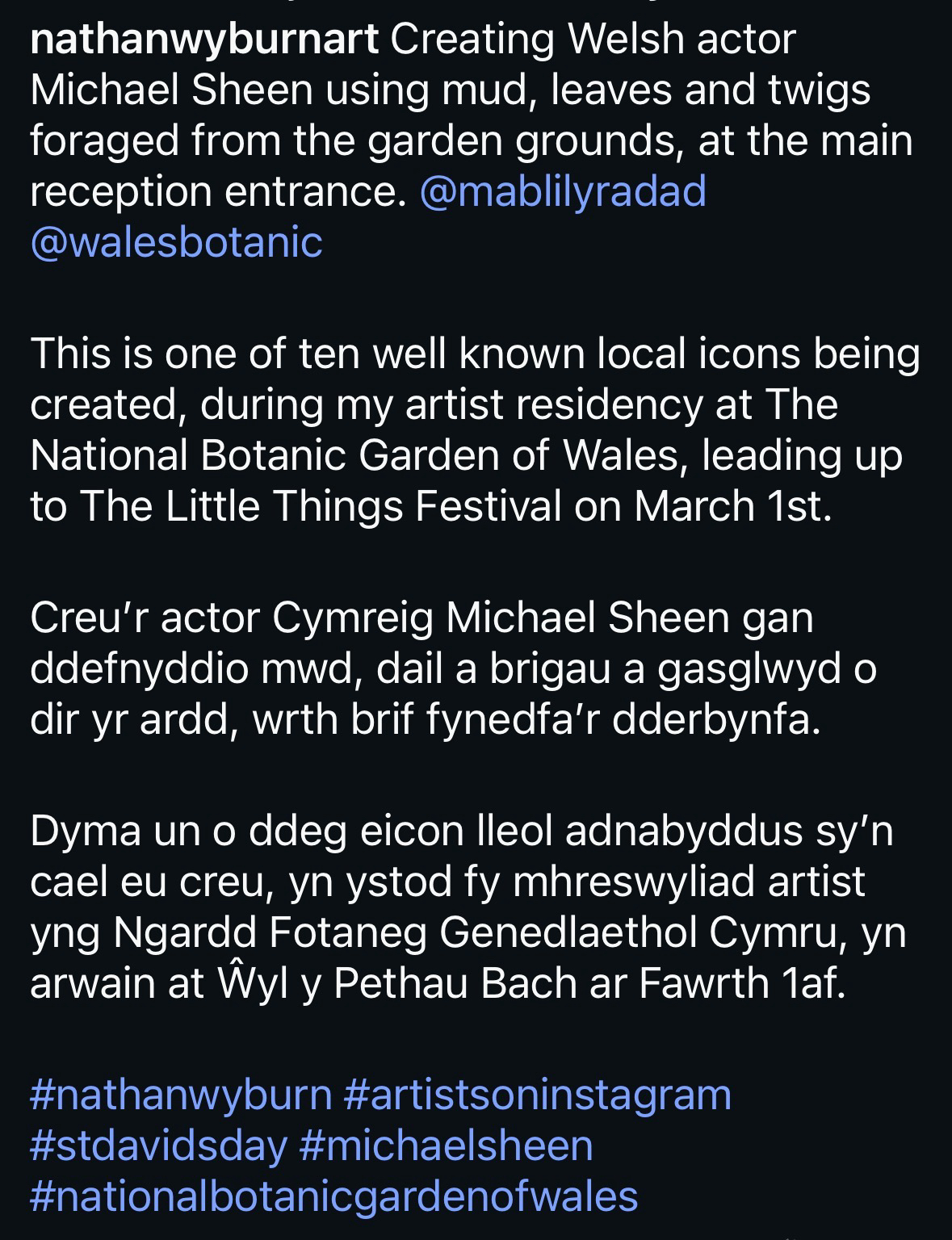Click the 'foraged from the garden grounds' line
The image size is (952, 1240).
click(471, 141)
